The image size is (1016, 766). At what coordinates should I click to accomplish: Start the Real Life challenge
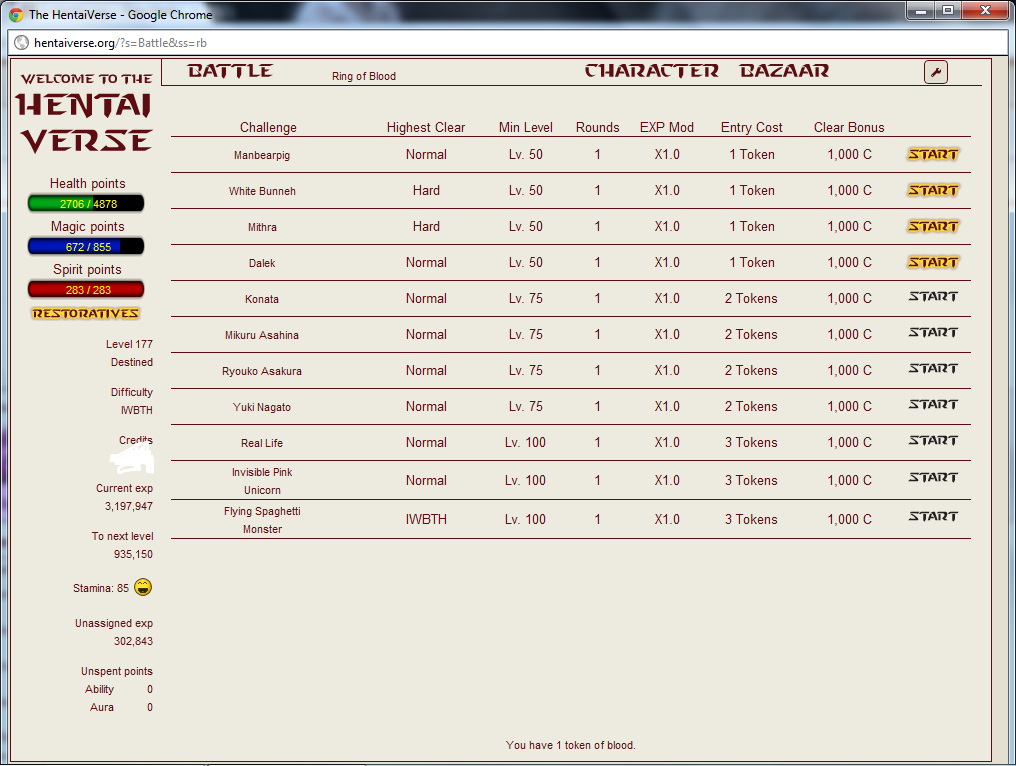tap(932, 441)
